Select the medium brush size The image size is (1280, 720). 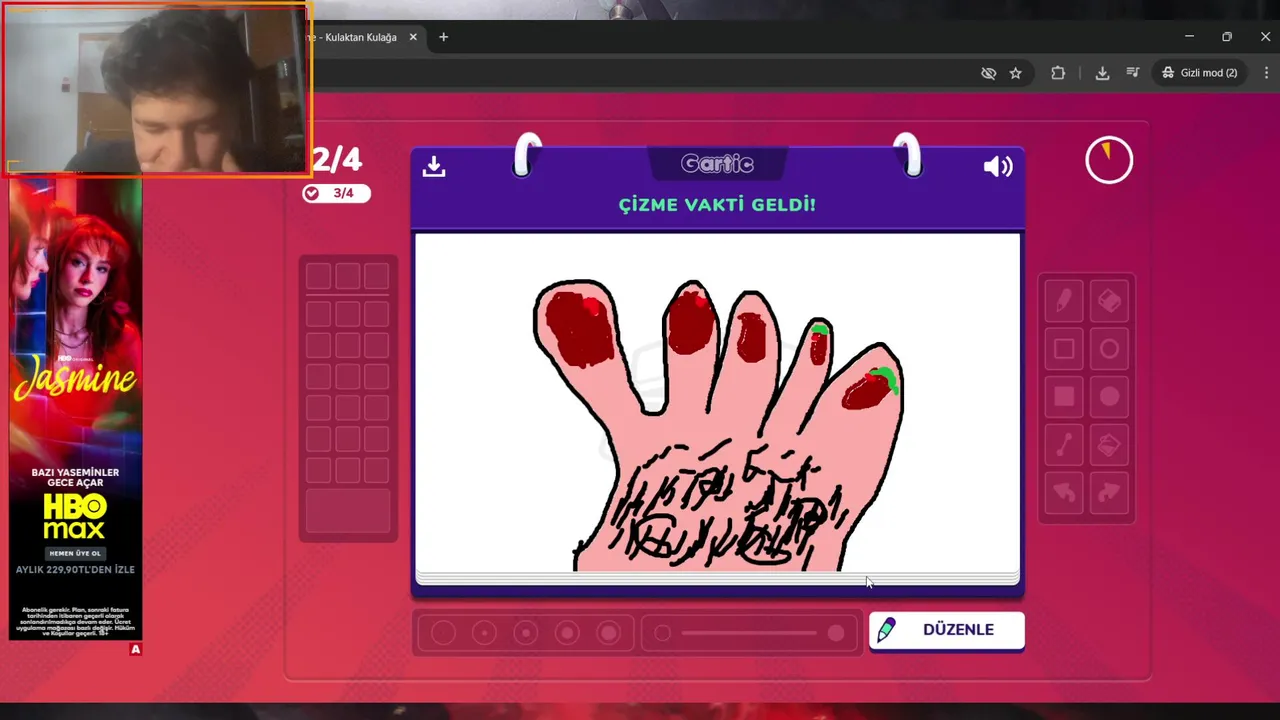(525, 633)
